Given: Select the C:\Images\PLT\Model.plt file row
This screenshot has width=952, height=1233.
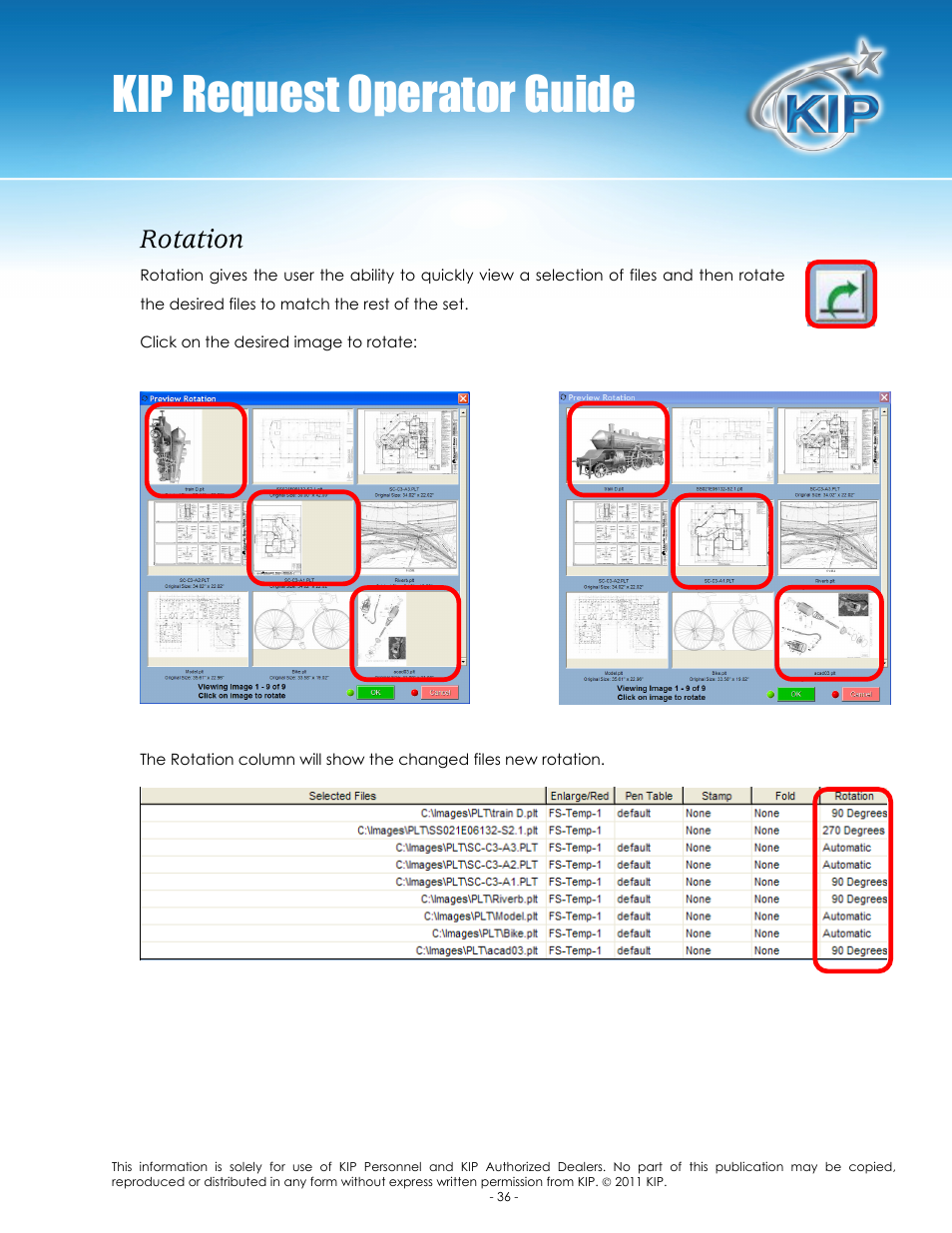Looking at the screenshot, I should (514, 917).
